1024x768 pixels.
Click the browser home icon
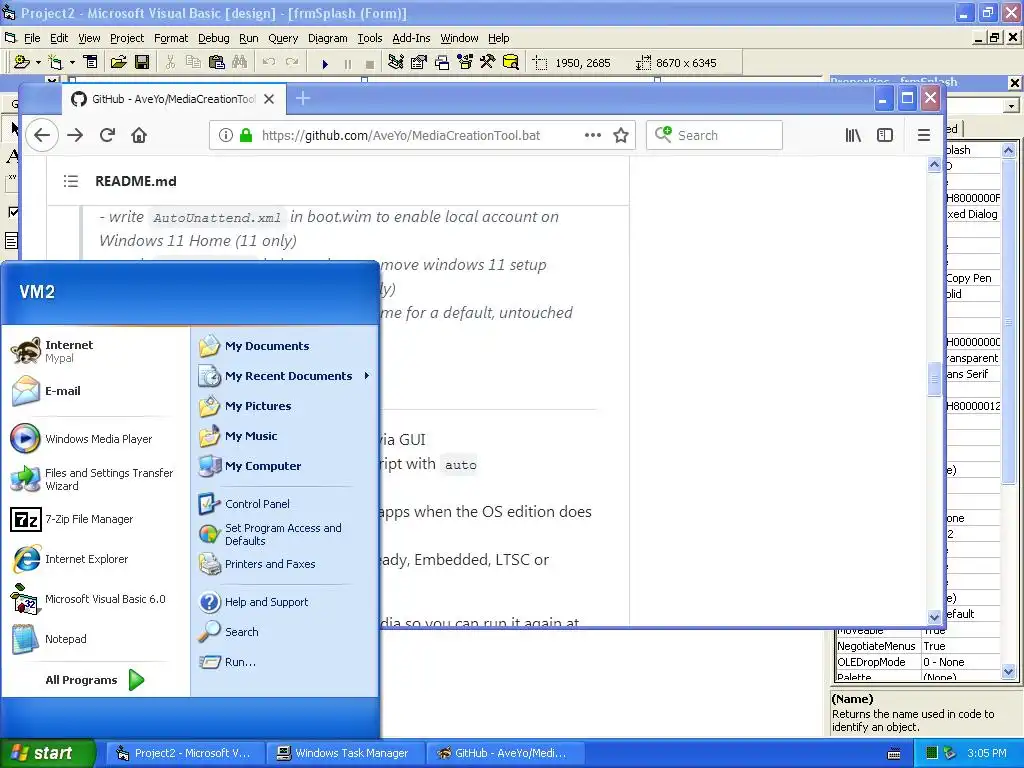138,135
